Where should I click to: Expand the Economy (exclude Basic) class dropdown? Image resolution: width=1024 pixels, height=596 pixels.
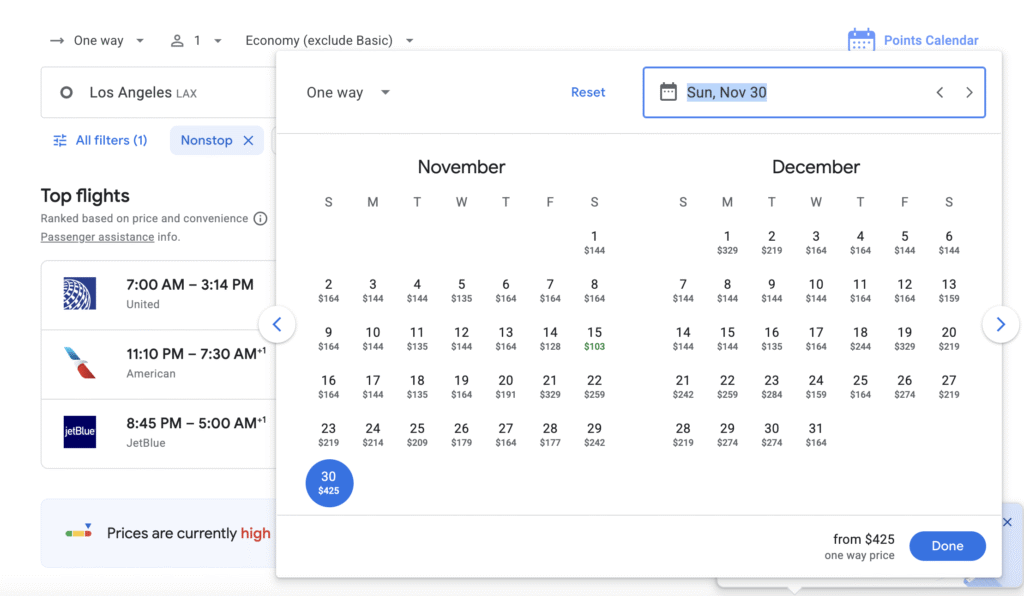point(330,41)
